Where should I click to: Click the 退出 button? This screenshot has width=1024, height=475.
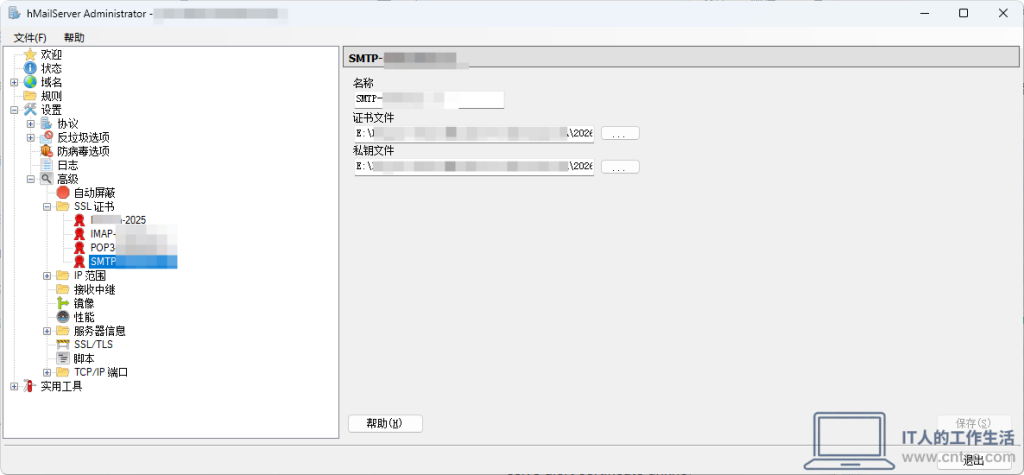(974, 459)
